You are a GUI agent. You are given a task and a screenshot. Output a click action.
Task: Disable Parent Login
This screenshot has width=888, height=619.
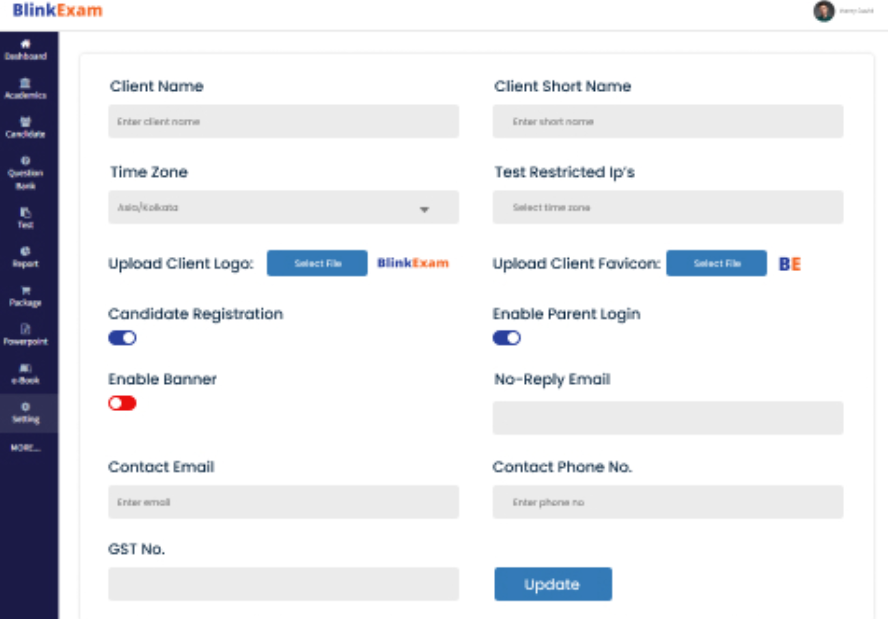point(506,338)
